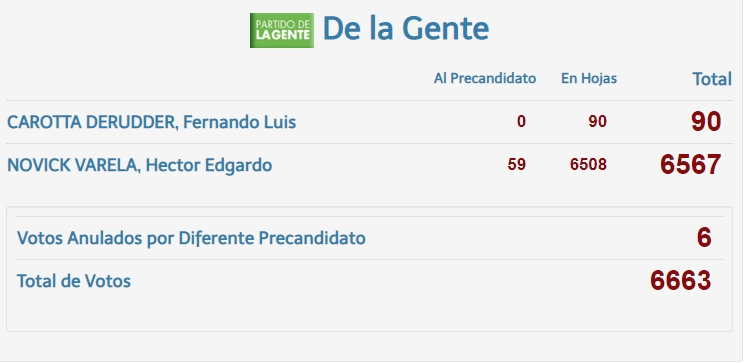746x363 pixels.
Task: Click empty area of summary panel footer
Action: (369, 314)
